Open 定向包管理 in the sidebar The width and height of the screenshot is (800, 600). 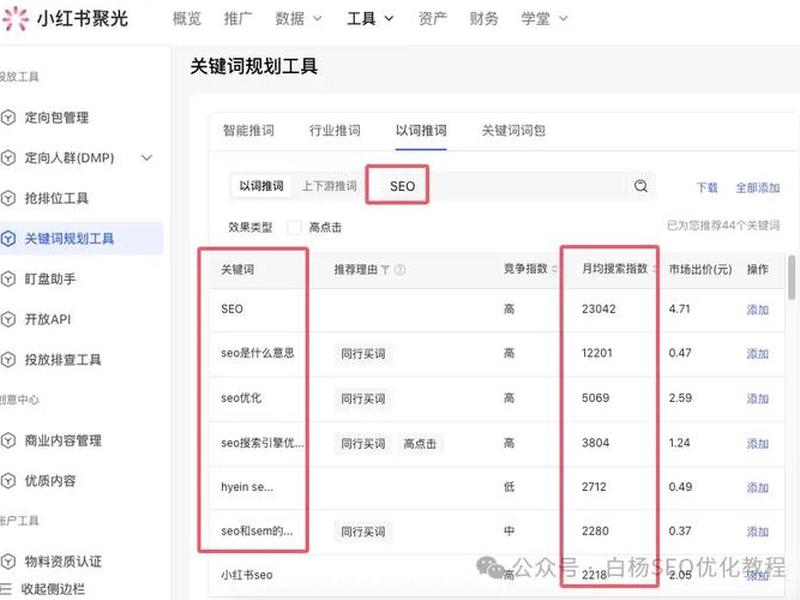(x=57, y=118)
